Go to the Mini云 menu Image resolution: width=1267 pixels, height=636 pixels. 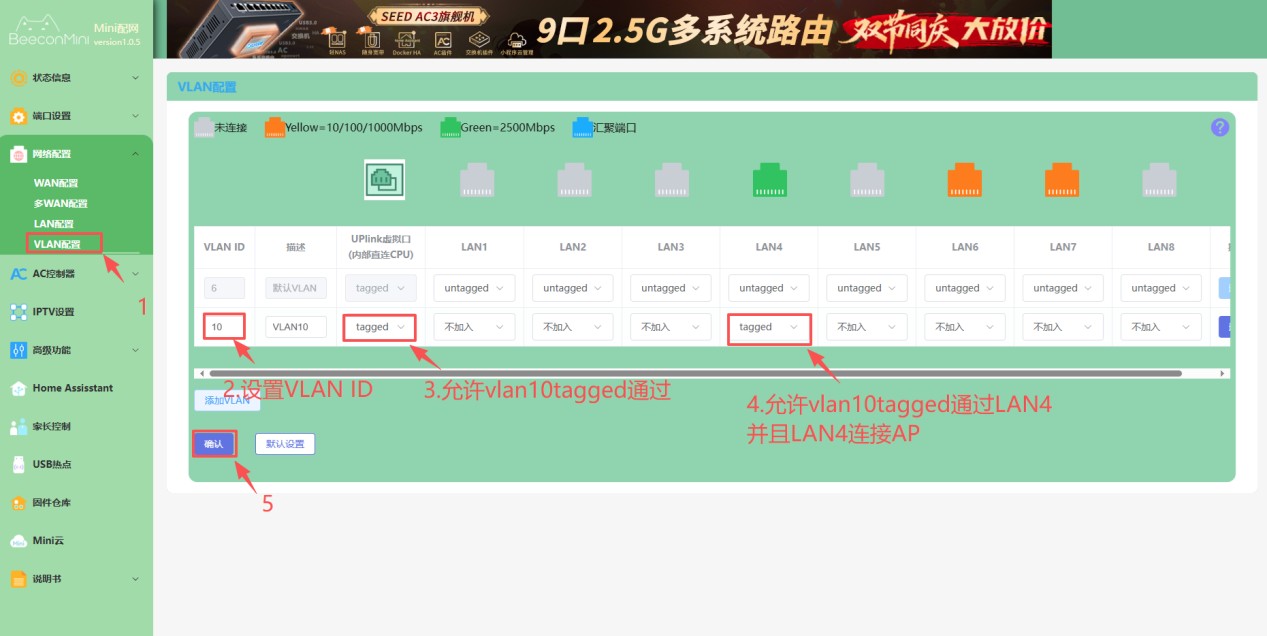[48, 541]
